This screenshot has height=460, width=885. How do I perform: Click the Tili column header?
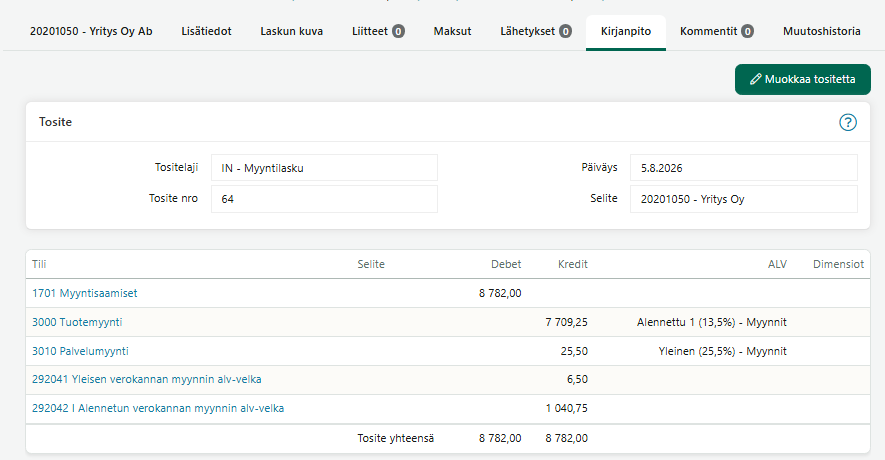[x=39, y=264]
